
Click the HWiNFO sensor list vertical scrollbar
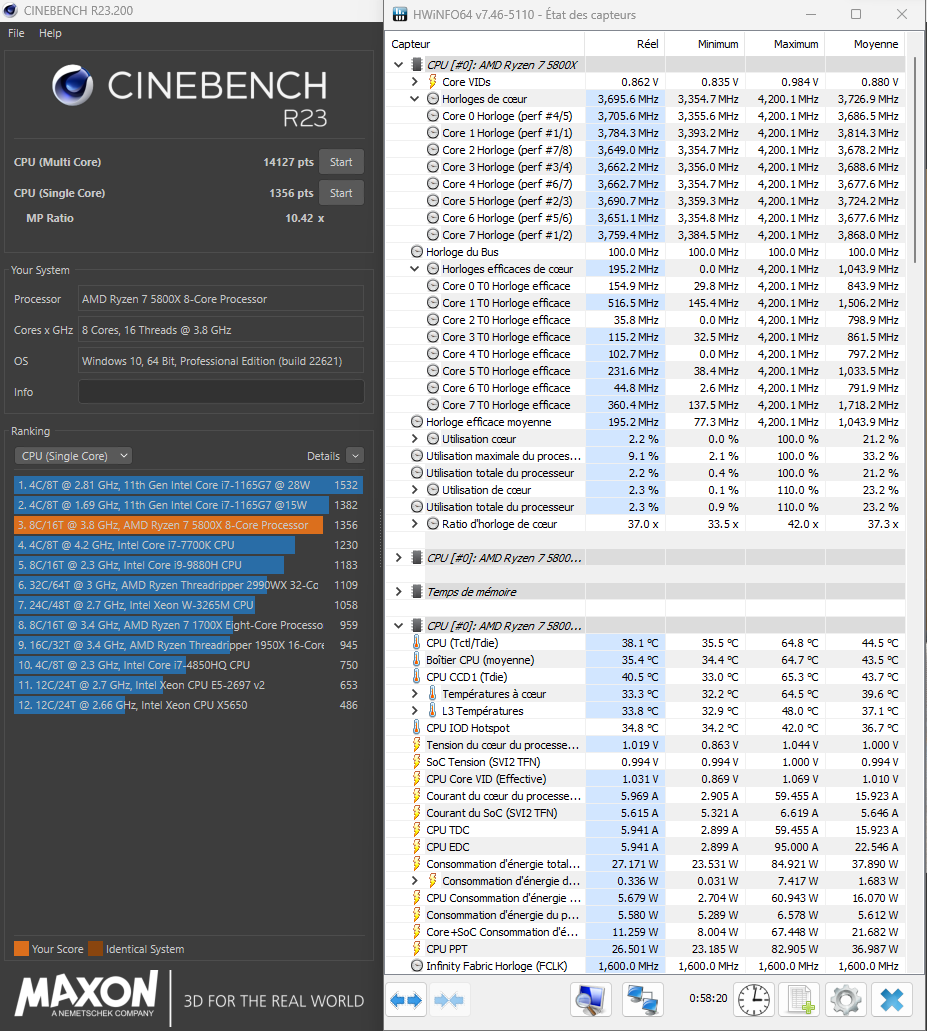(x=915, y=158)
